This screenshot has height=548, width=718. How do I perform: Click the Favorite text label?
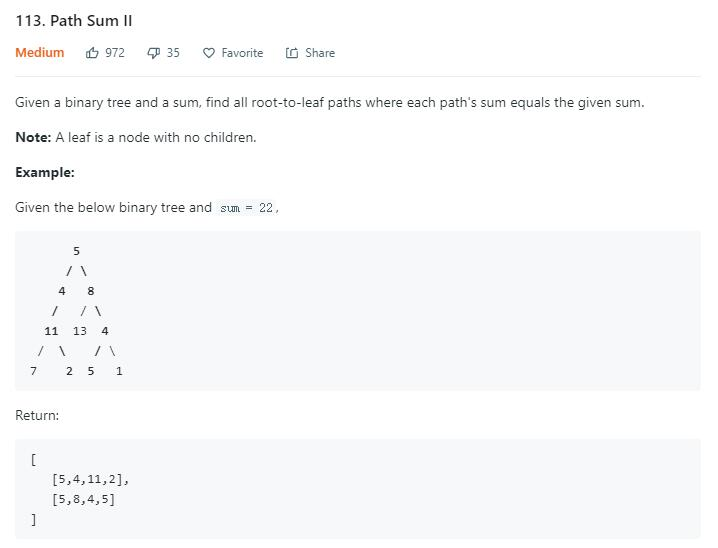tap(242, 53)
